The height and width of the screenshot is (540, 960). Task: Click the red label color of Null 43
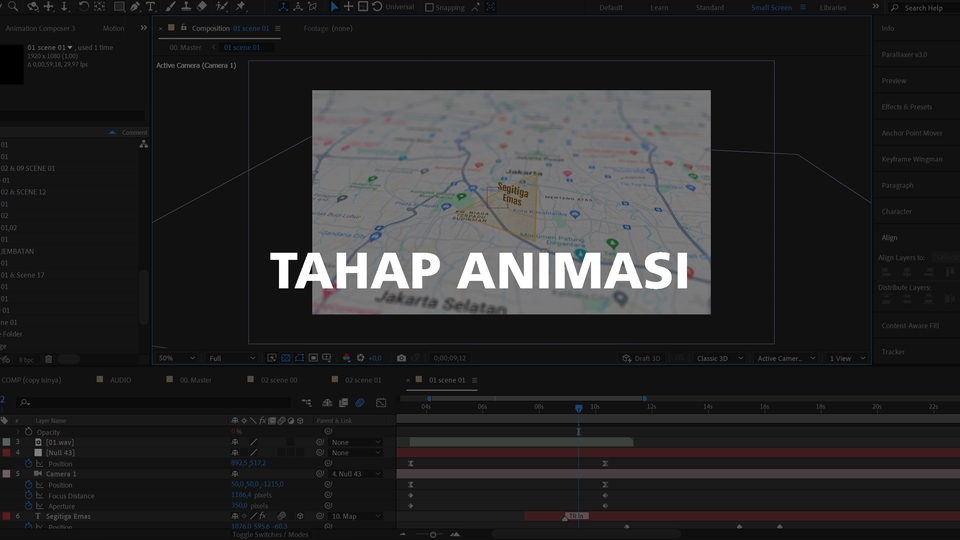(x=6, y=452)
